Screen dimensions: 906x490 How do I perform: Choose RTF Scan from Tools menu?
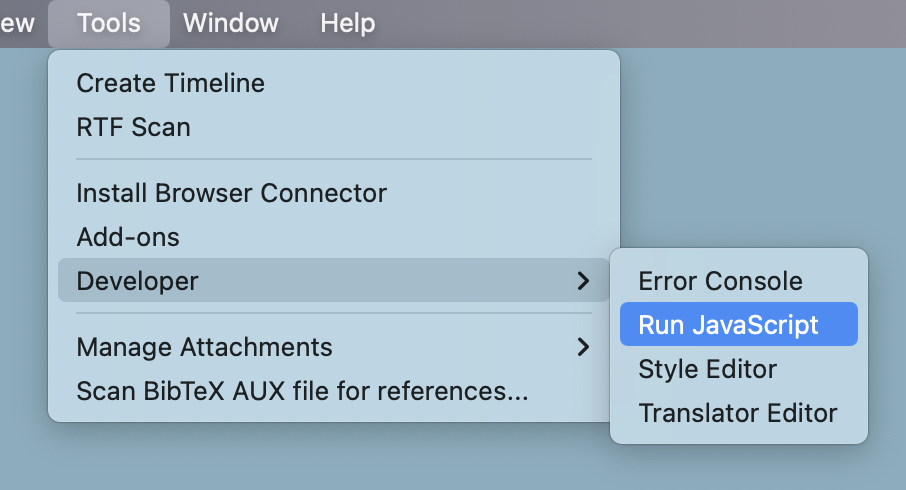point(133,127)
